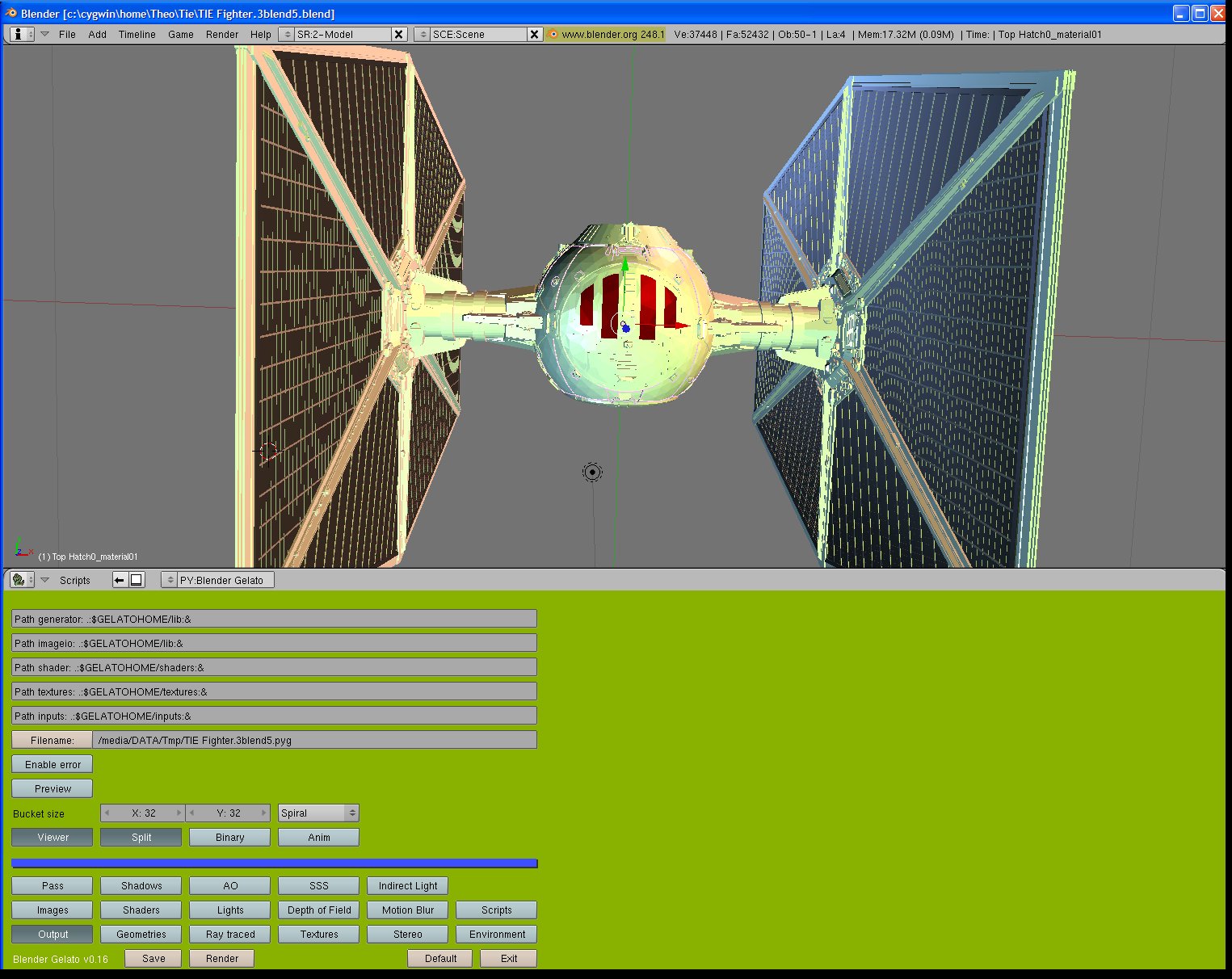
Task: Switch to the Pass panel
Action: tap(53, 886)
